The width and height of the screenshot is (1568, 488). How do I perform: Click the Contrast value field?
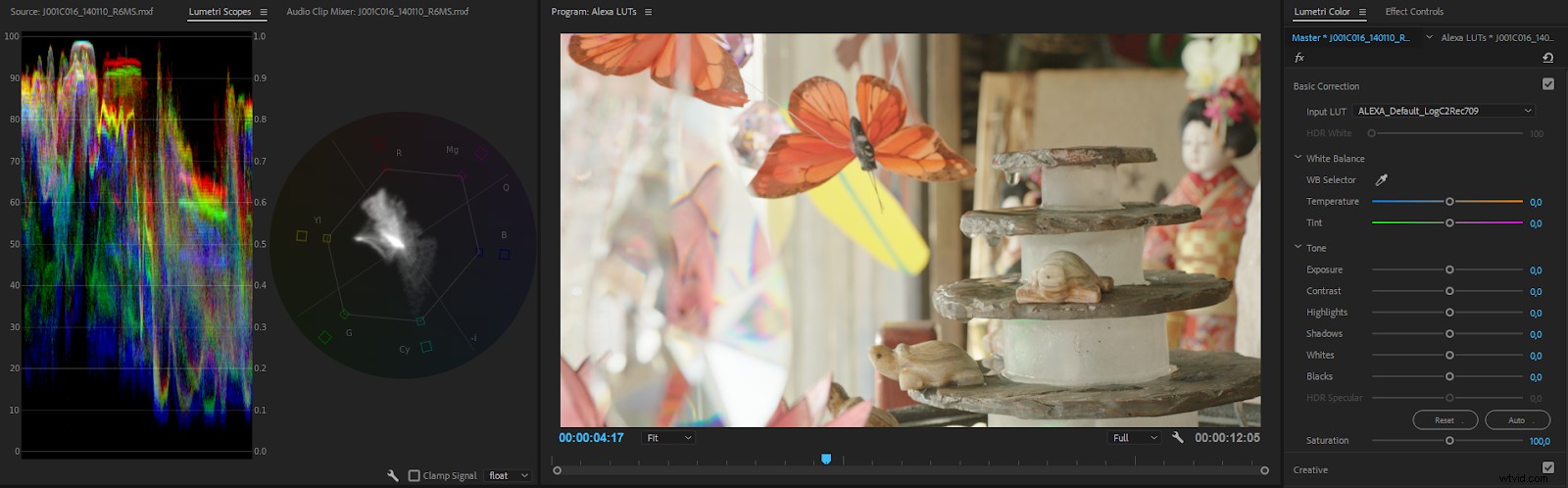click(x=1536, y=292)
